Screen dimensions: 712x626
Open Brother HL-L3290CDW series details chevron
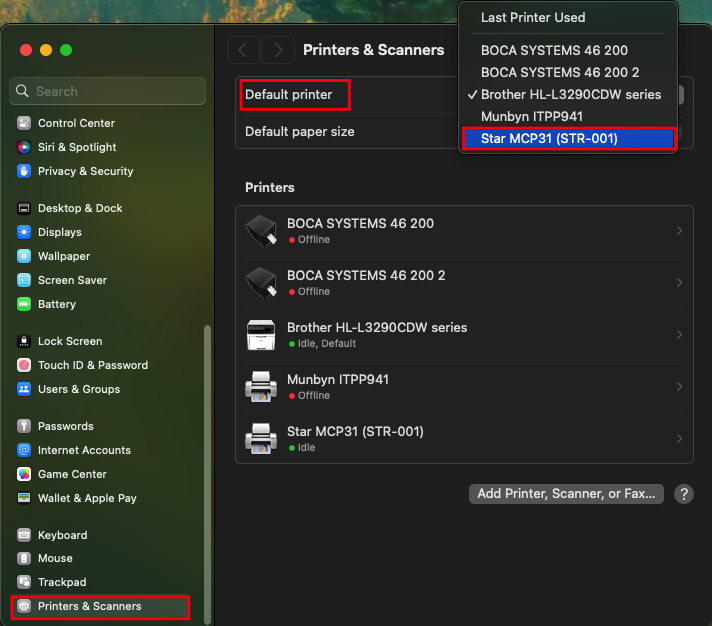pos(679,335)
